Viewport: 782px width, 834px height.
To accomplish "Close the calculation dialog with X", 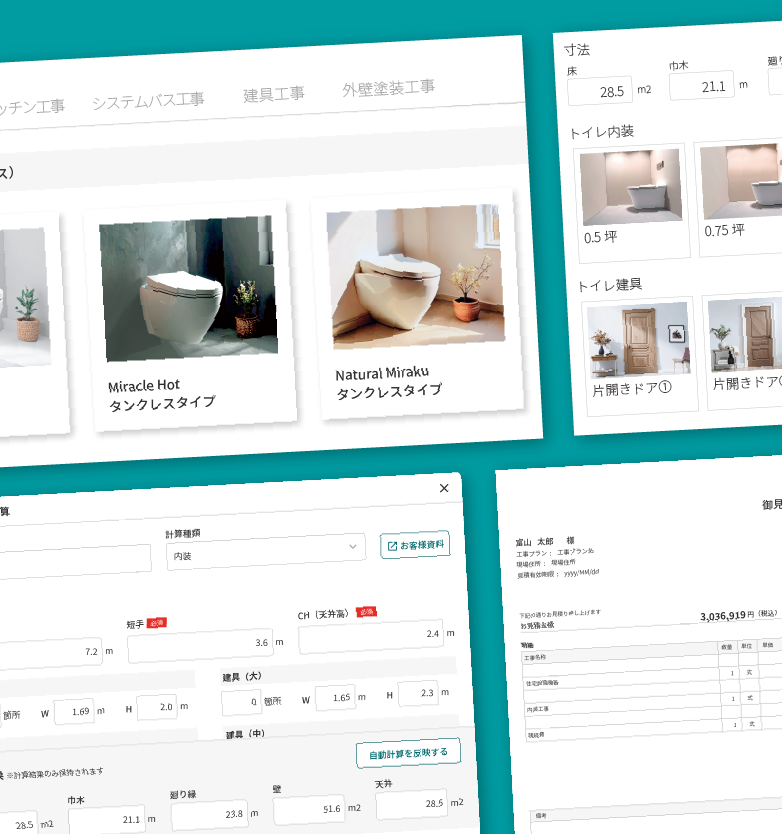I will pos(444,488).
